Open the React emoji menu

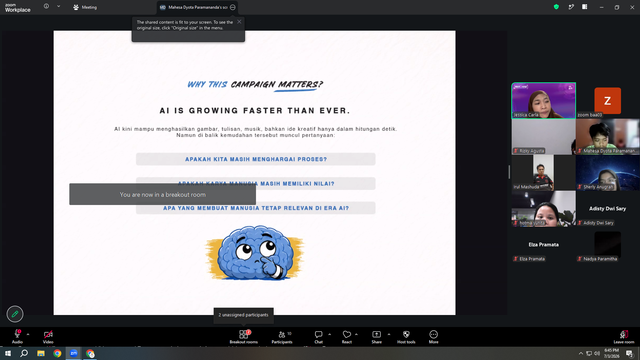click(347, 336)
